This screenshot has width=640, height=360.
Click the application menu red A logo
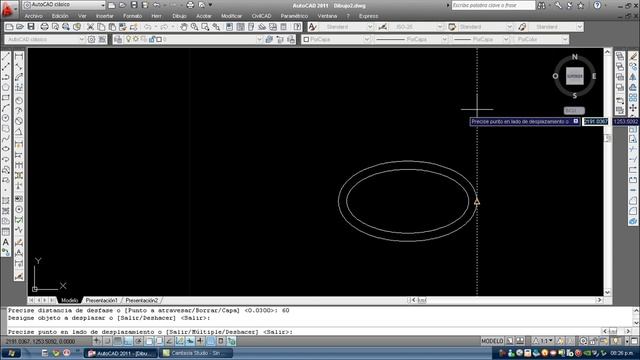pyautogui.click(x=7, y=9)
